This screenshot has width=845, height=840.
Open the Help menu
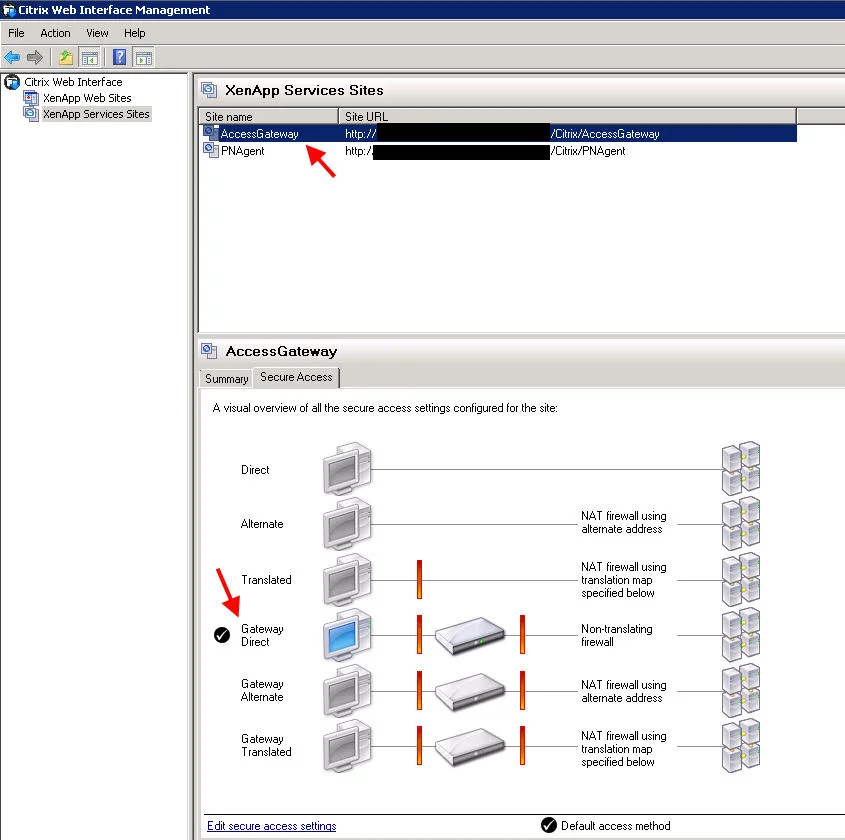tap(135, 33)
